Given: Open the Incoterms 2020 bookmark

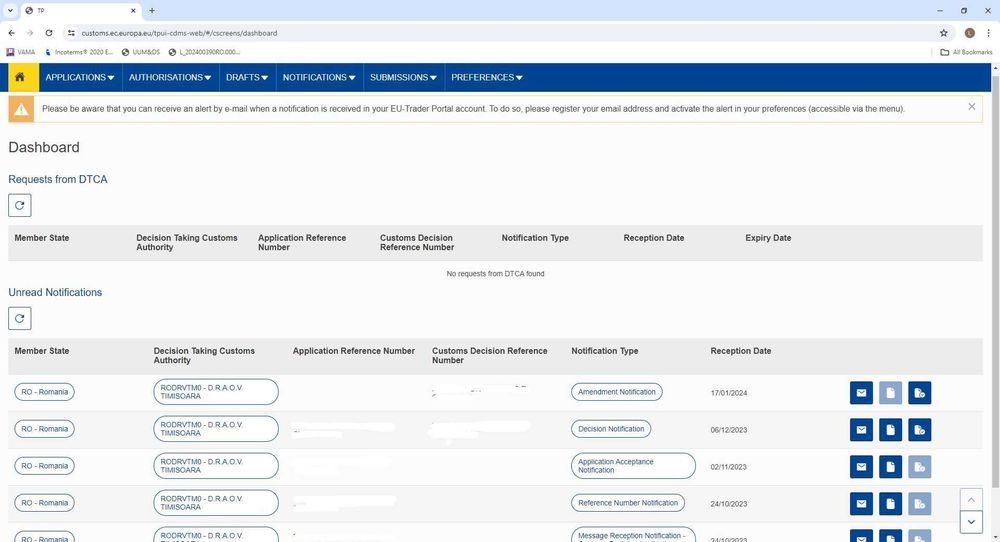Looking at the screenshot, I should pos(79,52).
